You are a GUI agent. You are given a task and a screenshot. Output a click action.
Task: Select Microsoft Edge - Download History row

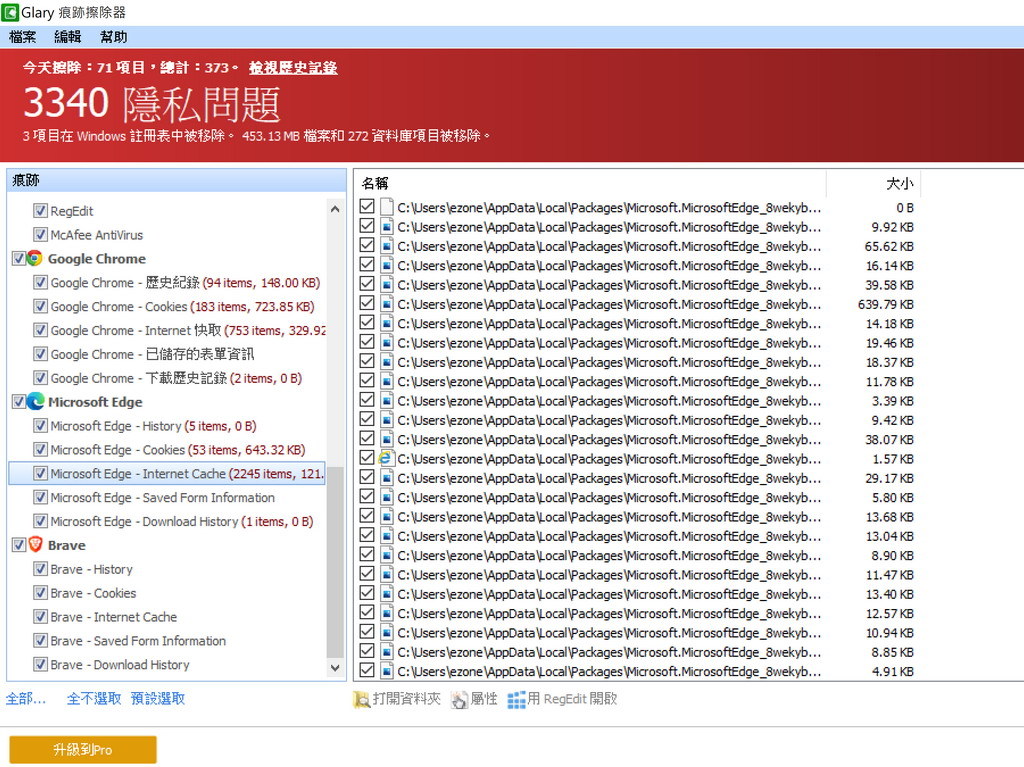coord(182,521)
